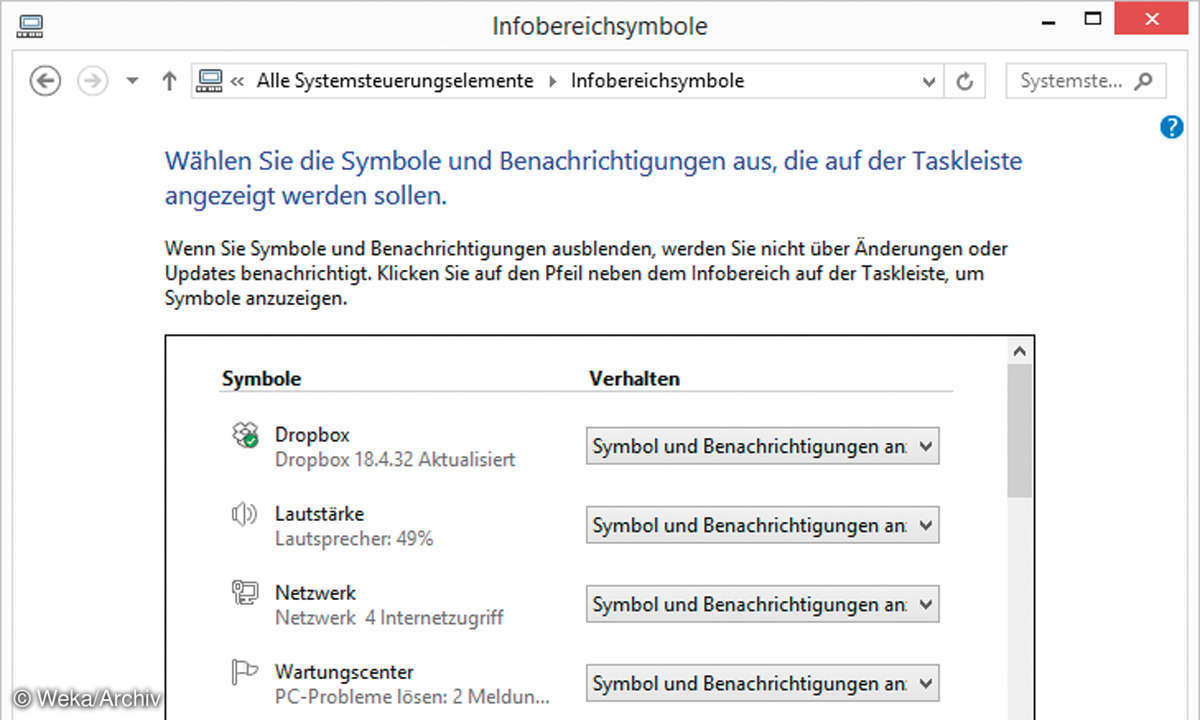Click the Symbole column header
This screenshot has width=1200, height=720.
point(262,379)
